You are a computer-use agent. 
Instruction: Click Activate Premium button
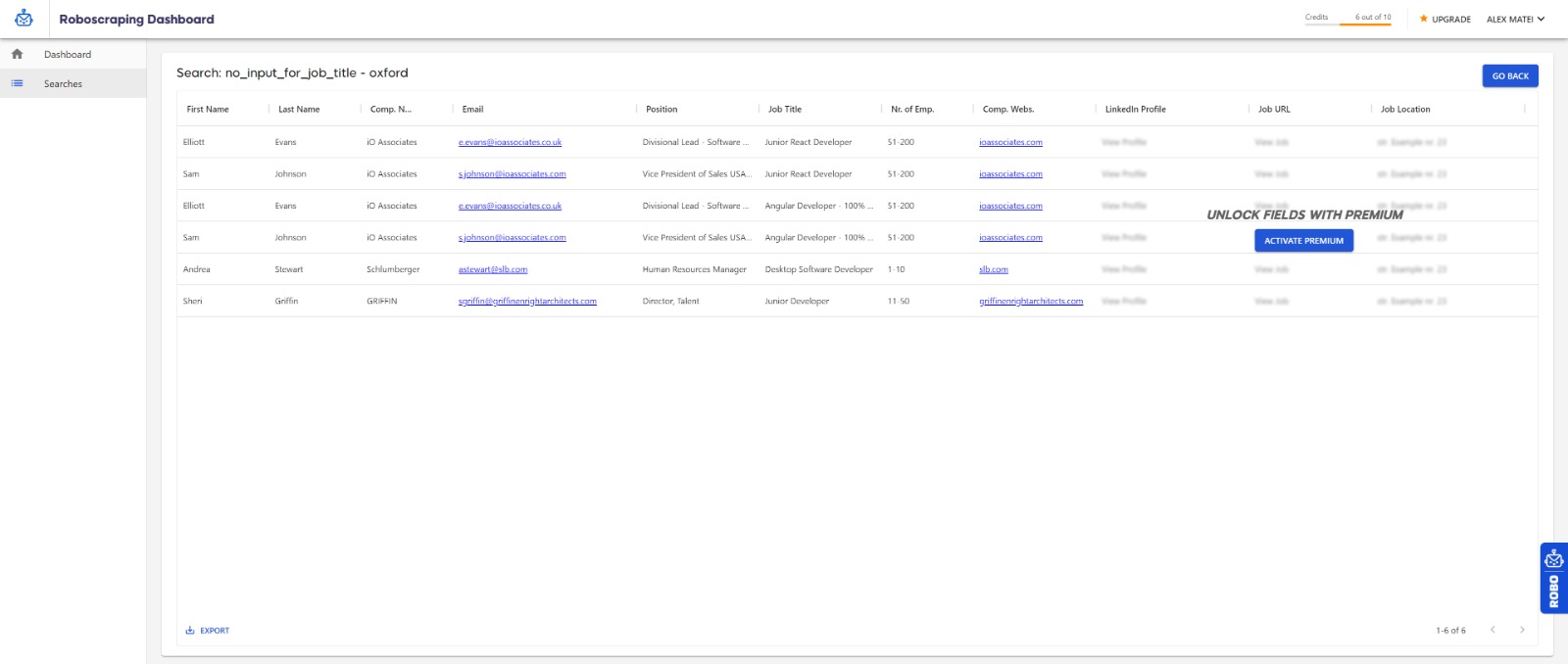pyautogui.click(x=1303, y=241)
